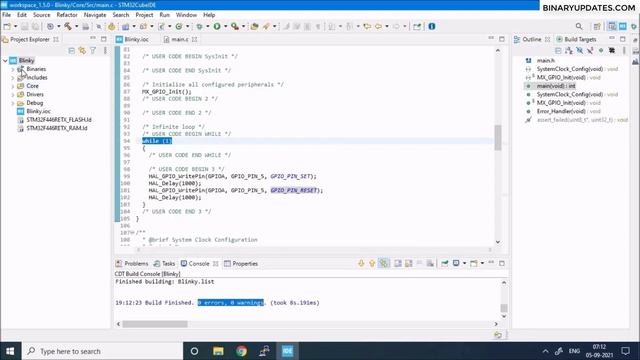
Task: Click the Windows Start button
Action: pyautogui.click(x=10, y=351)
